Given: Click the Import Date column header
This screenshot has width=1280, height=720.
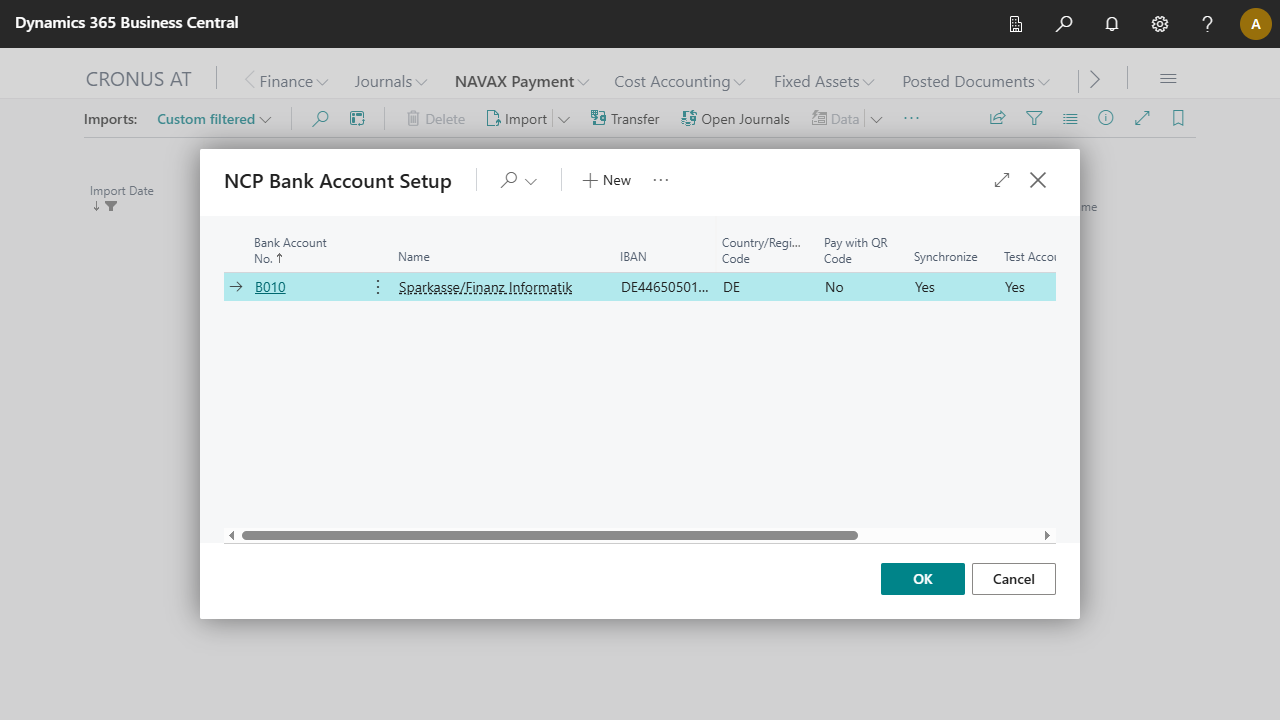Looking at the screenshot, I should coord(122,191).
